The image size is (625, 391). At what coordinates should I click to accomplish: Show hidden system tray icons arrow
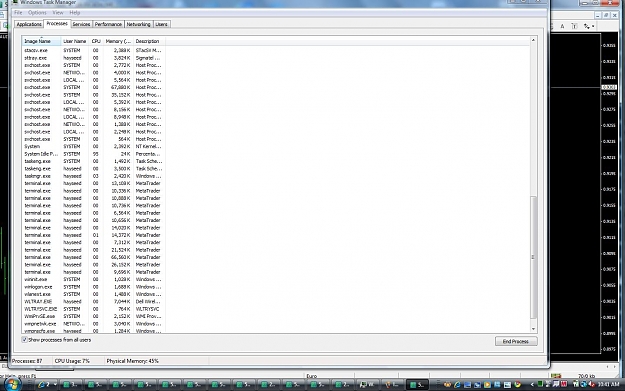click(532, 385)
